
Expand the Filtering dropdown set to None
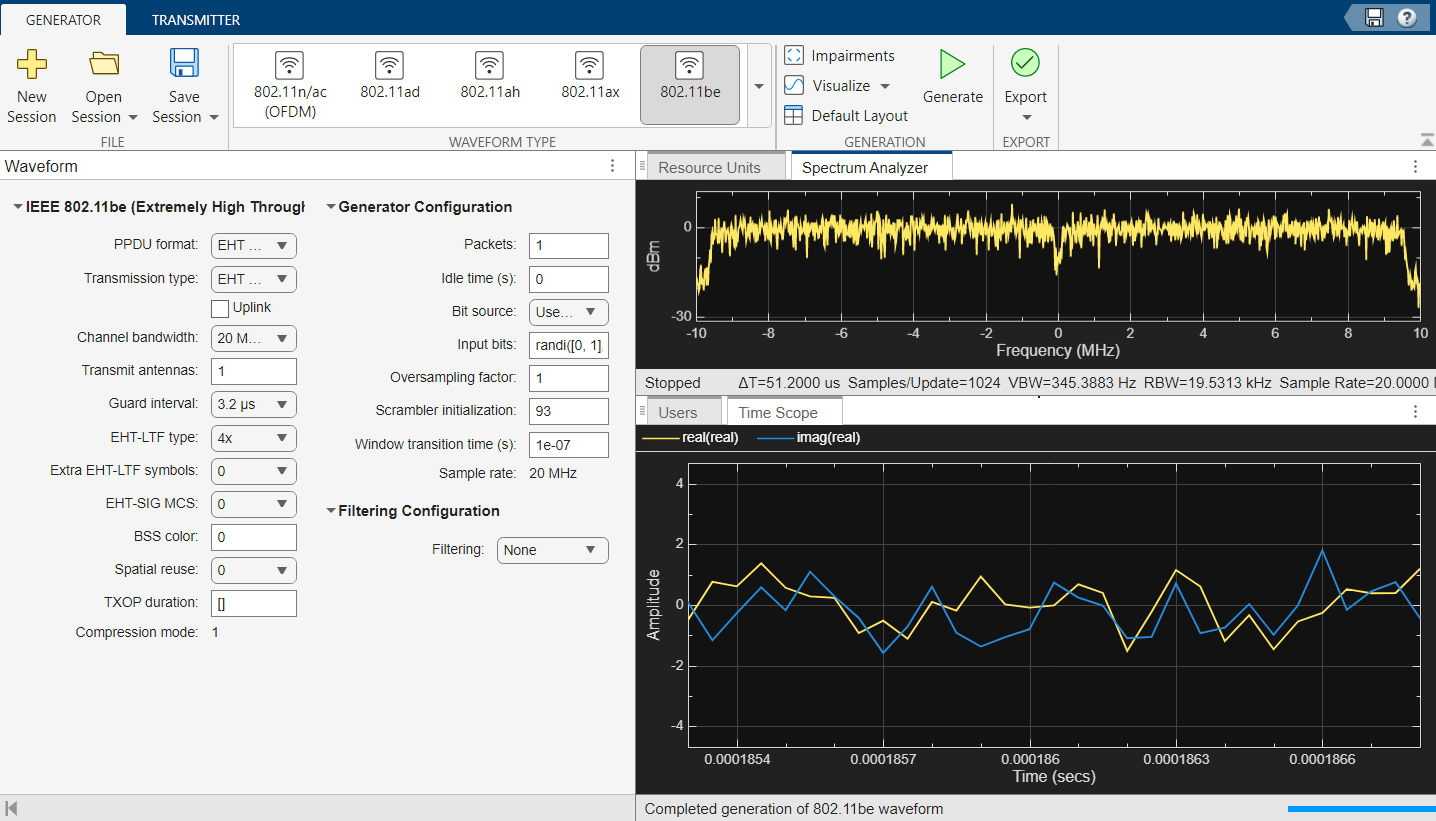click(552, 550)
